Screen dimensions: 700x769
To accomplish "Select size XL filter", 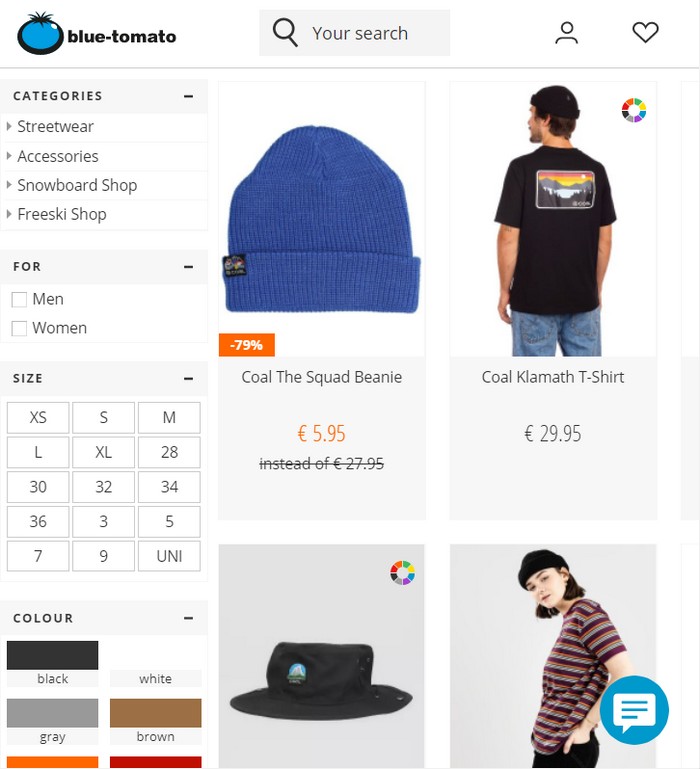I will (104, 452).
